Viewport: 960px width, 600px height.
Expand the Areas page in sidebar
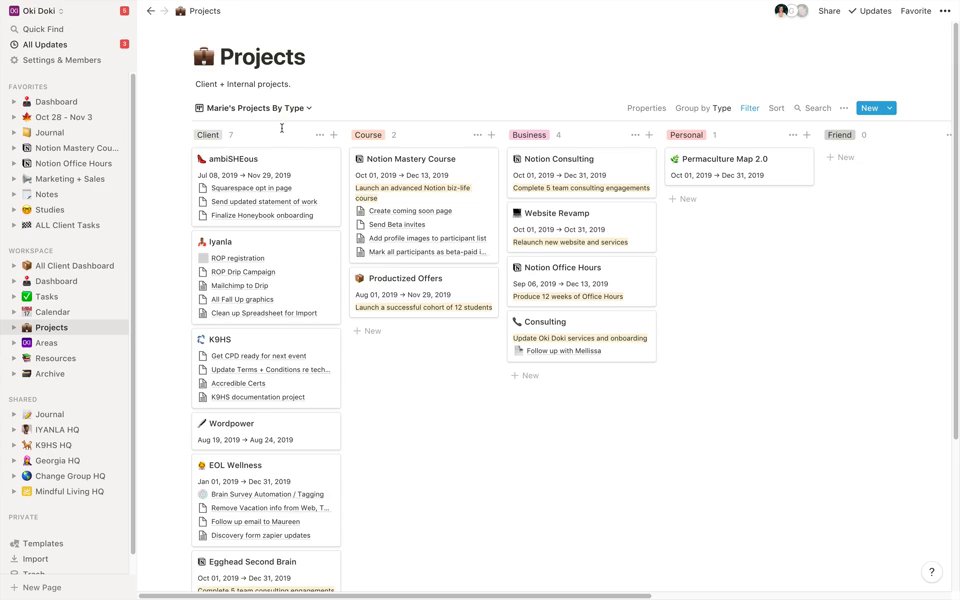pyautogui.click(x=13, y=343)
